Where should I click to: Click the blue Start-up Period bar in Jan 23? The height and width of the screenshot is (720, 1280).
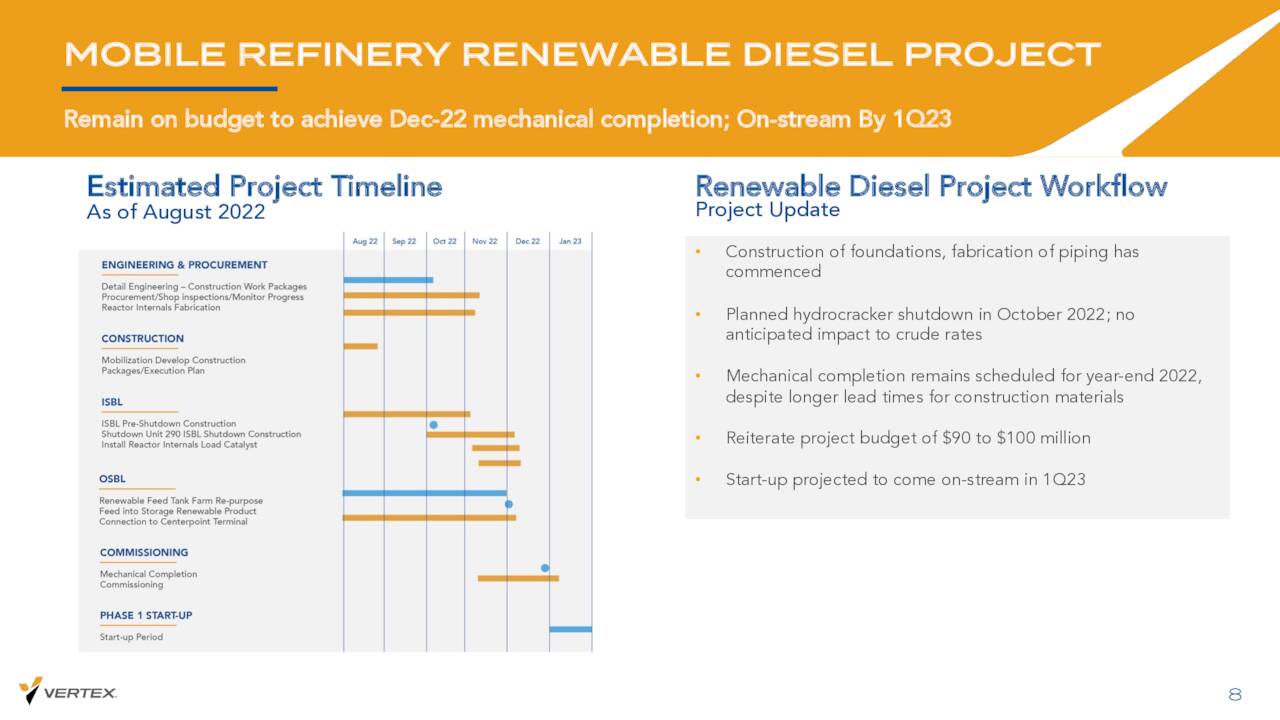pos(570,629)
